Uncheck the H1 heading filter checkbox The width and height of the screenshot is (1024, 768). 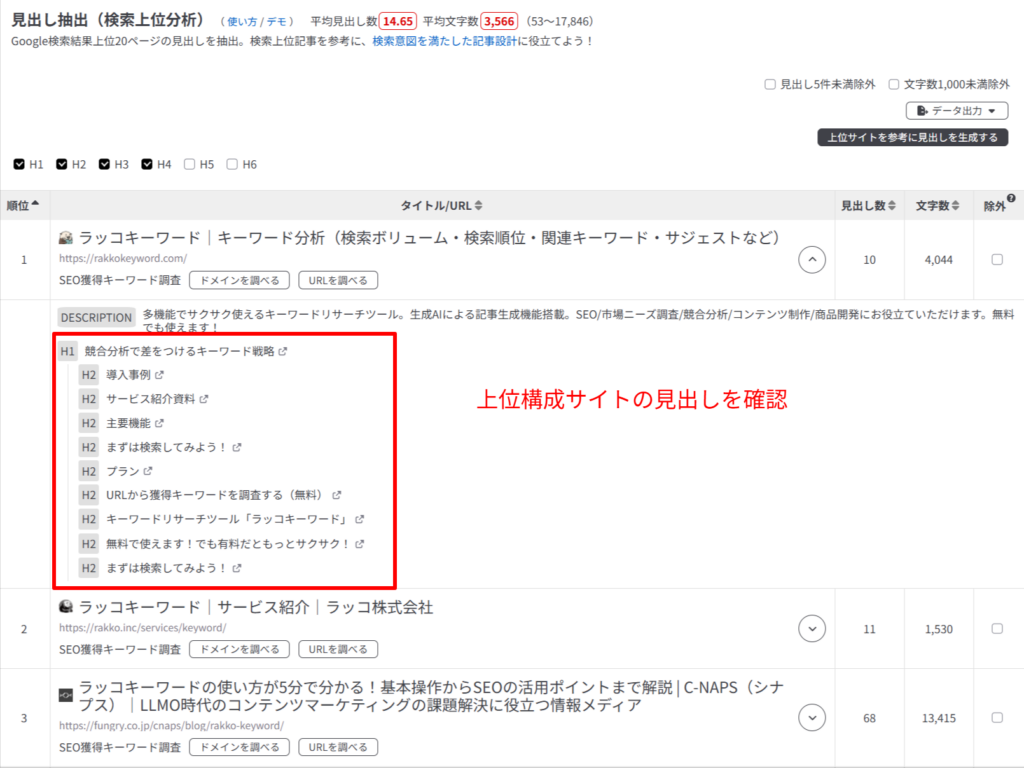tap(19, 164)
